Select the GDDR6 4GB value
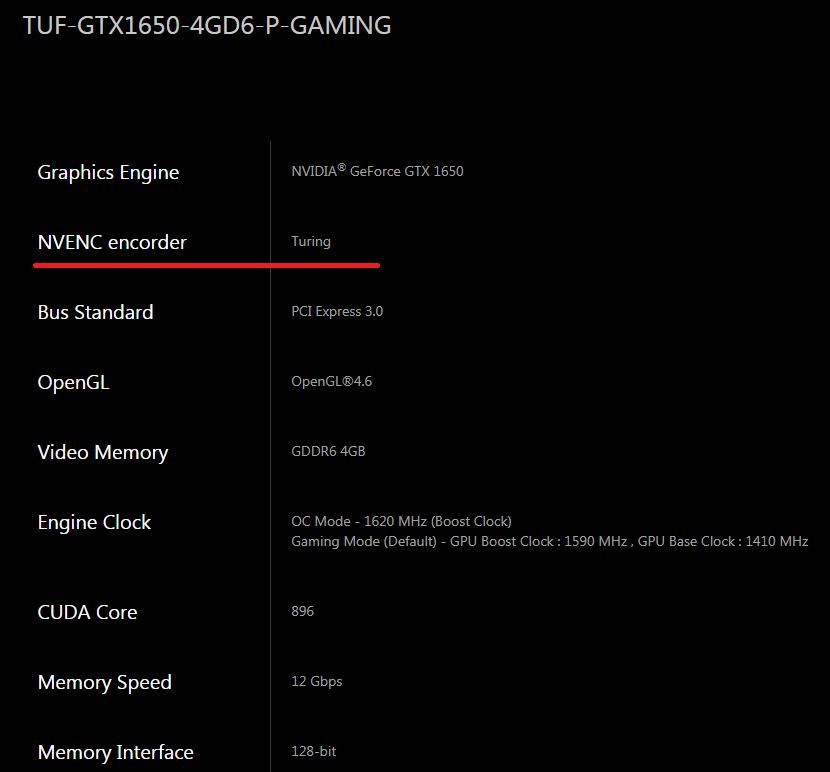This screenshot has width=830, height=772. (x=328, y=451)
